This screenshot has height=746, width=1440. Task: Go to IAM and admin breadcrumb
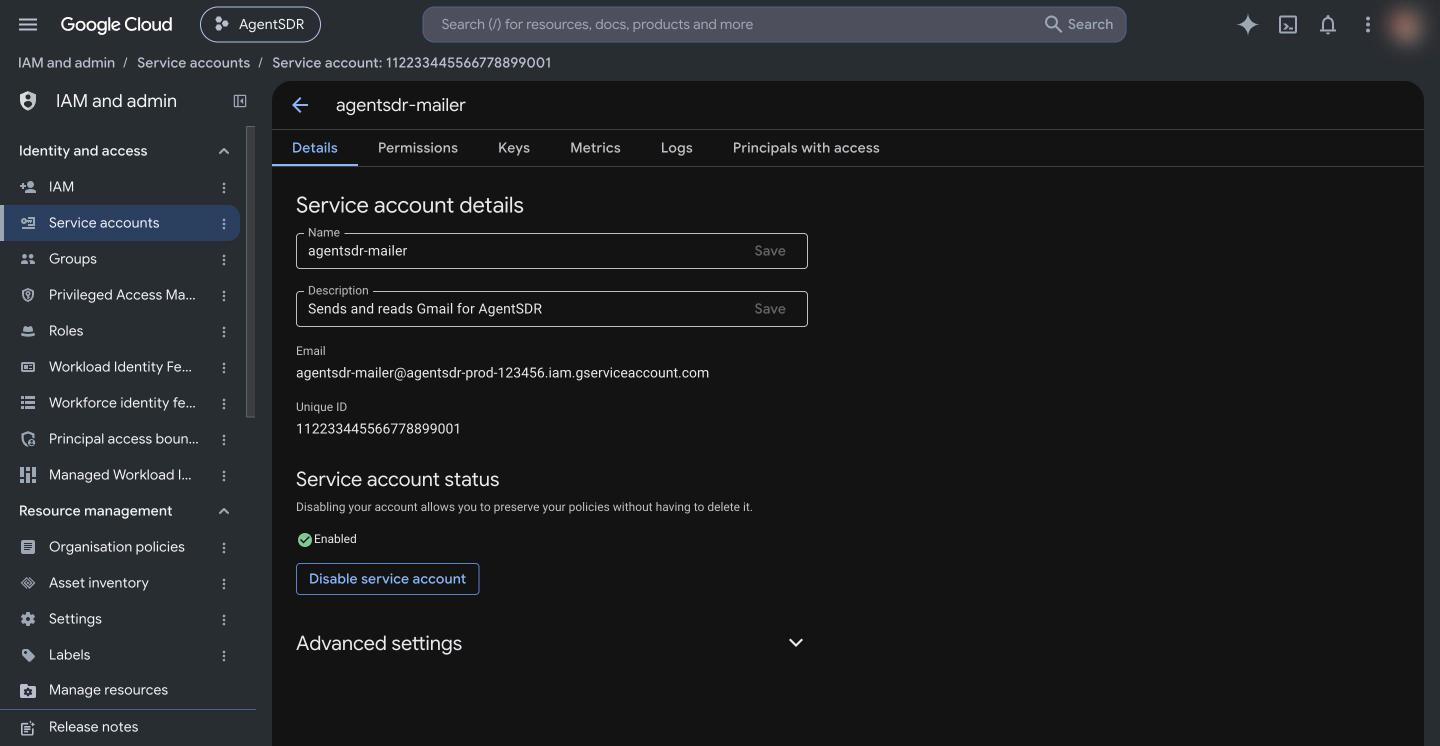[66, 62]
